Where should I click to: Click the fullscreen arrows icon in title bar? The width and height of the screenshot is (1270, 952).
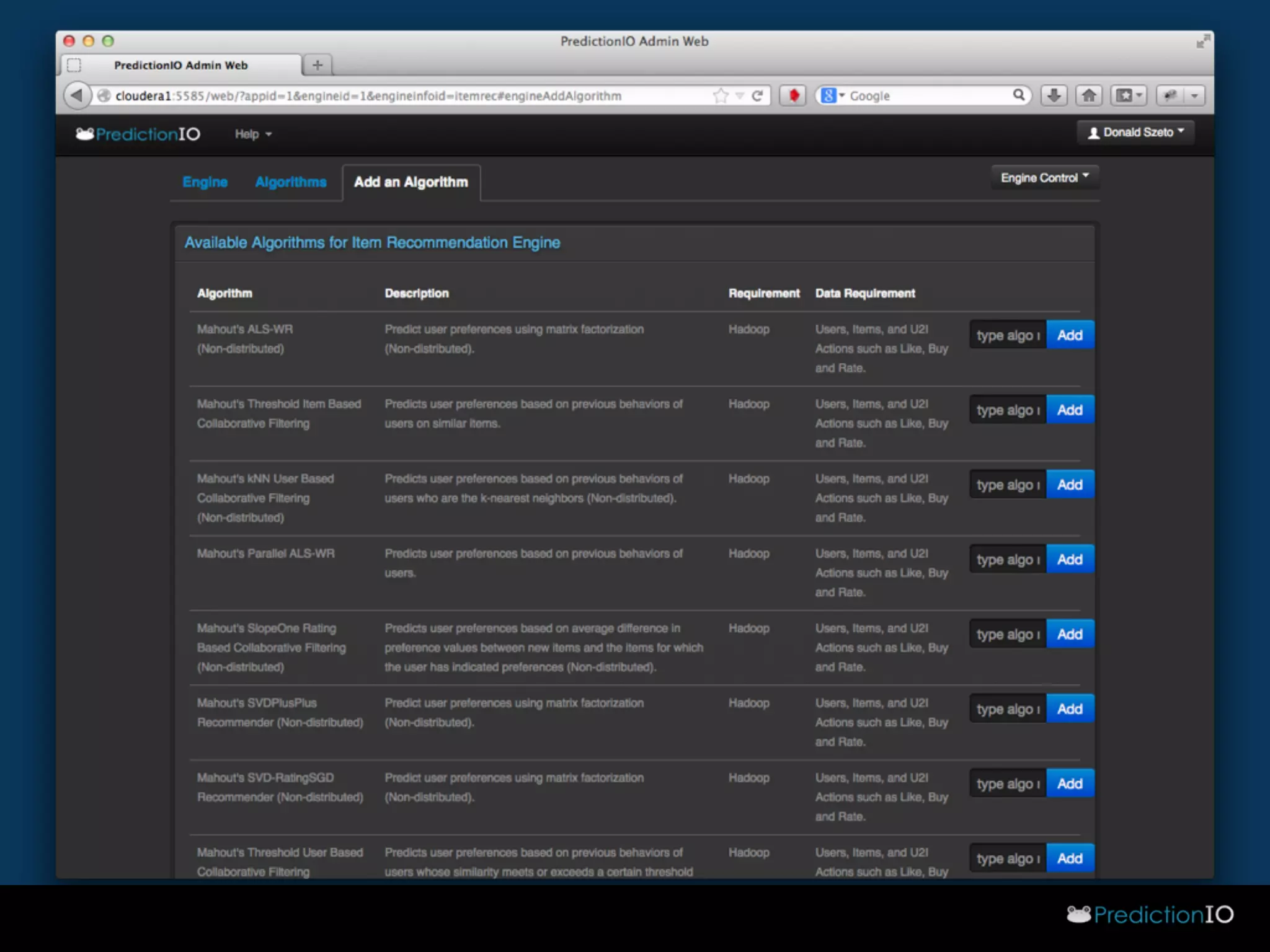(1203, 42)
